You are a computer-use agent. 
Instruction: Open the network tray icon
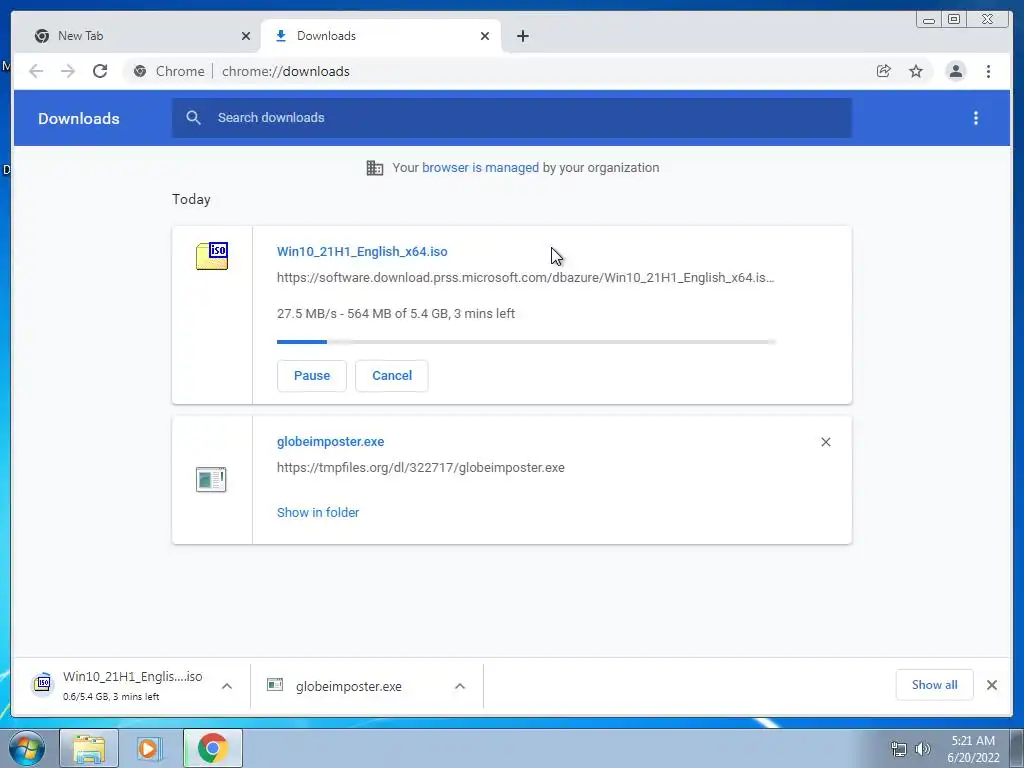[x=899, y=749]
